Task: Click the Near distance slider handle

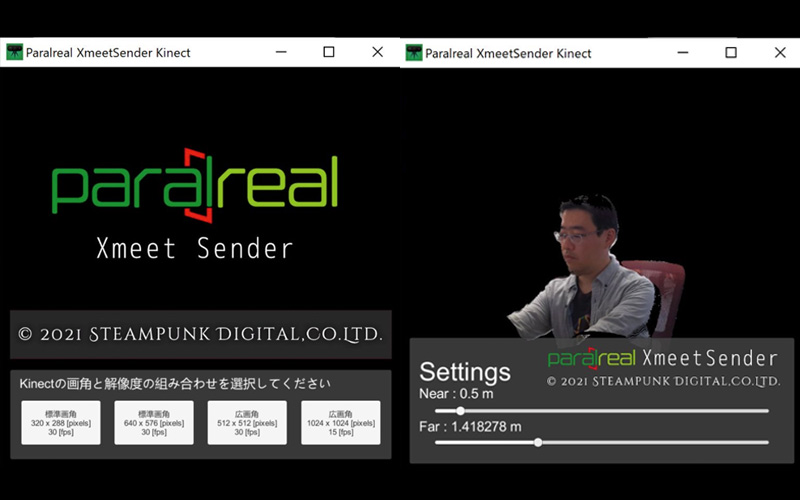Action: (460, 411)
